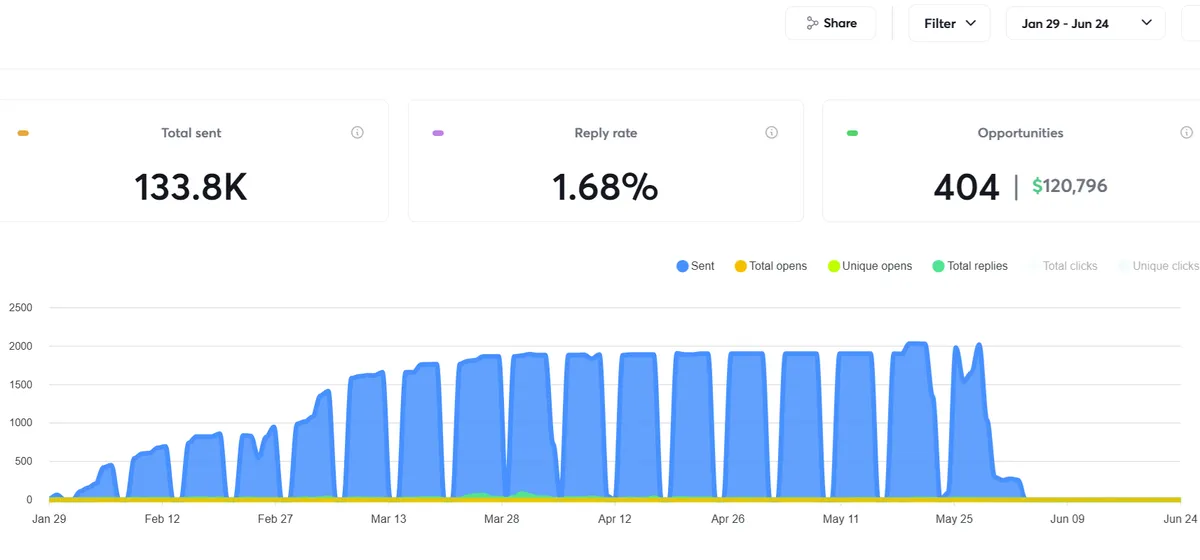Click the Mar 28 x-axis label
Screen dimensions: 1200x560
tap(501, 519)
